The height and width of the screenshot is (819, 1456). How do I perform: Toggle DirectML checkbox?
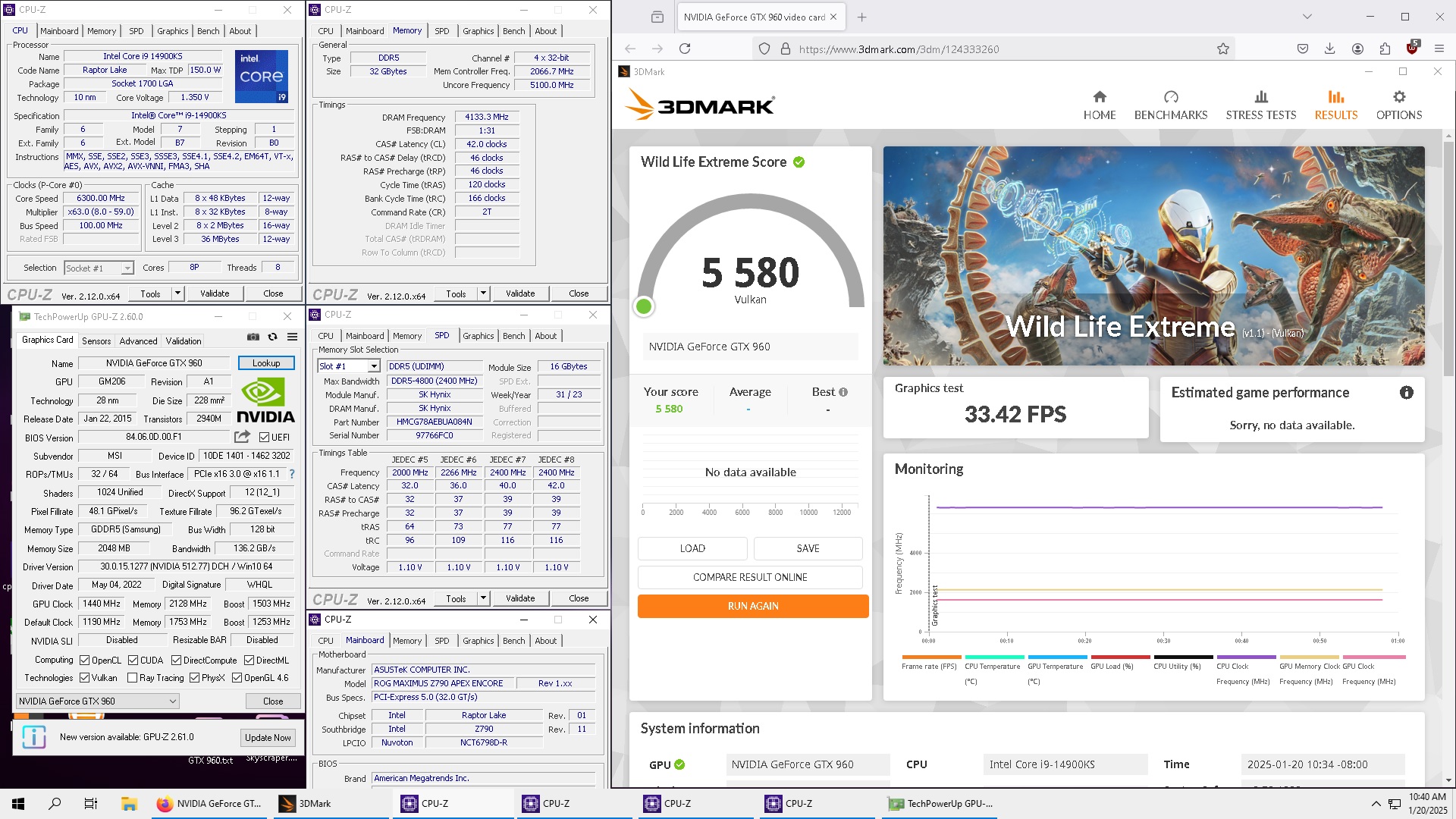(249, 661)
